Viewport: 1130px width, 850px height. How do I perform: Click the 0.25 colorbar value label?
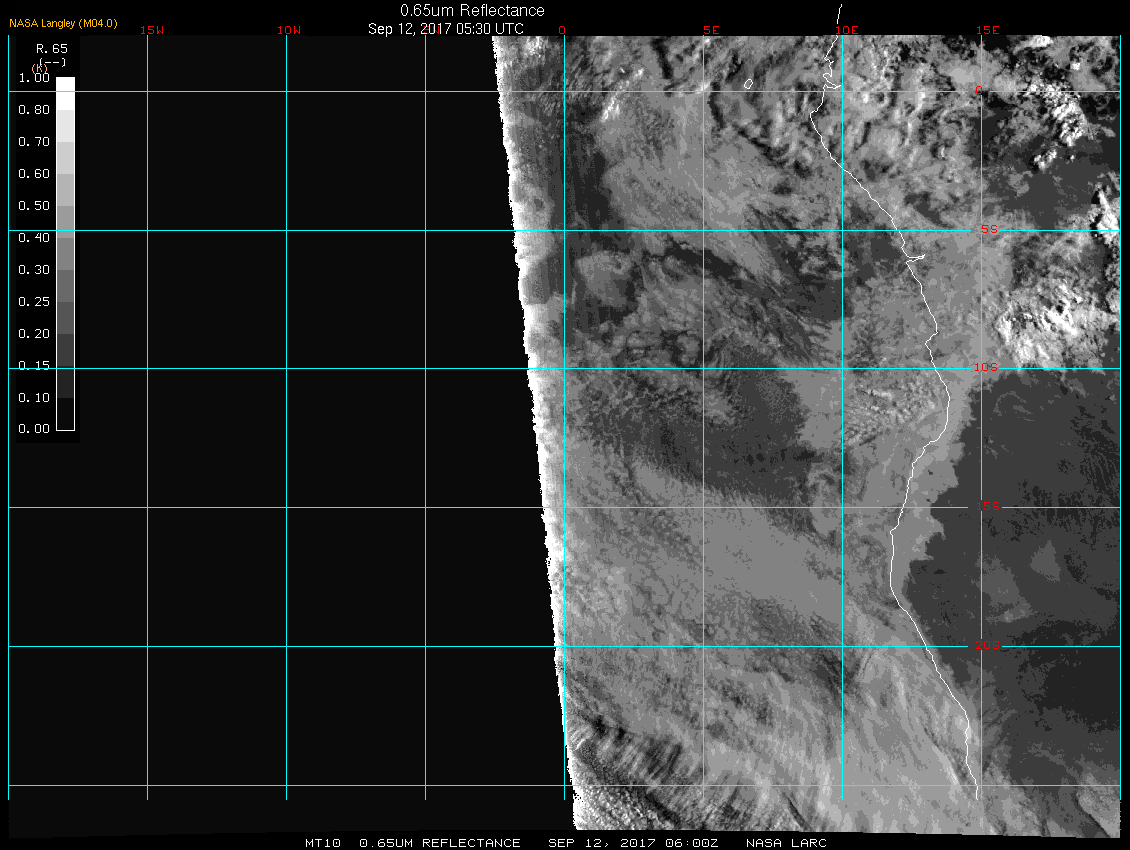point(34,301)
